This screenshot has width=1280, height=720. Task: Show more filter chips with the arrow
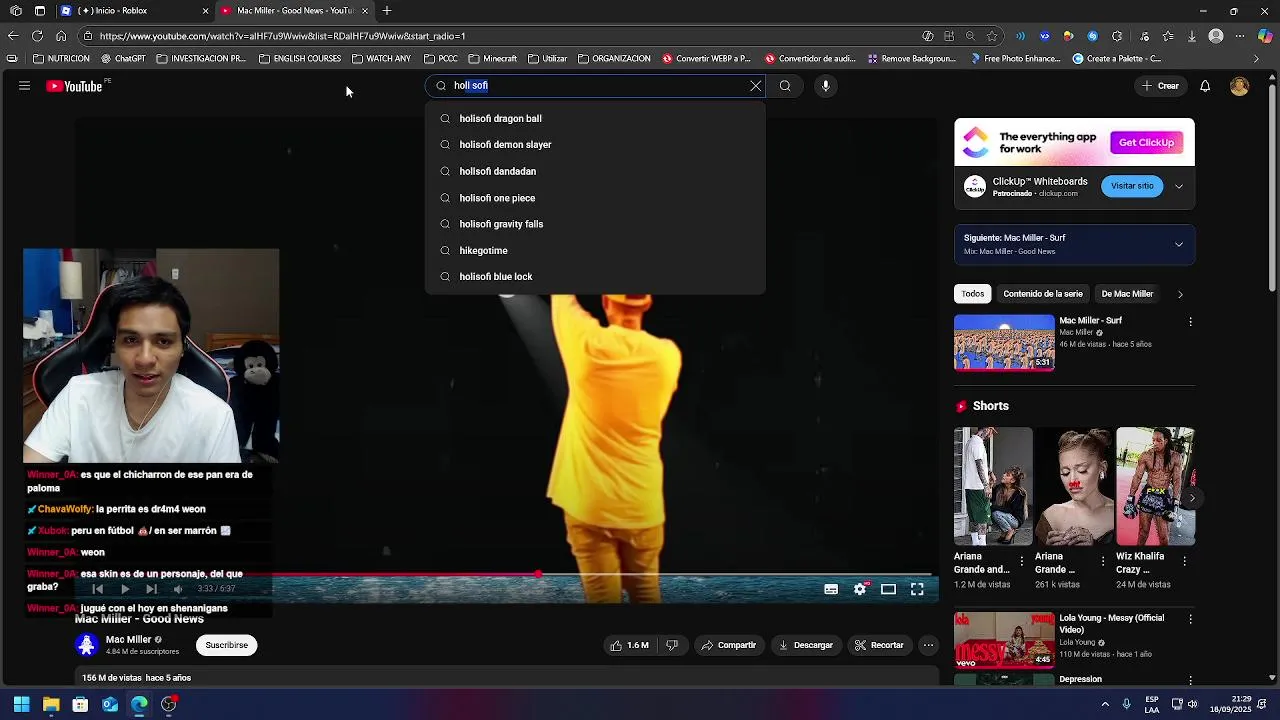[x=1180, y=294]
